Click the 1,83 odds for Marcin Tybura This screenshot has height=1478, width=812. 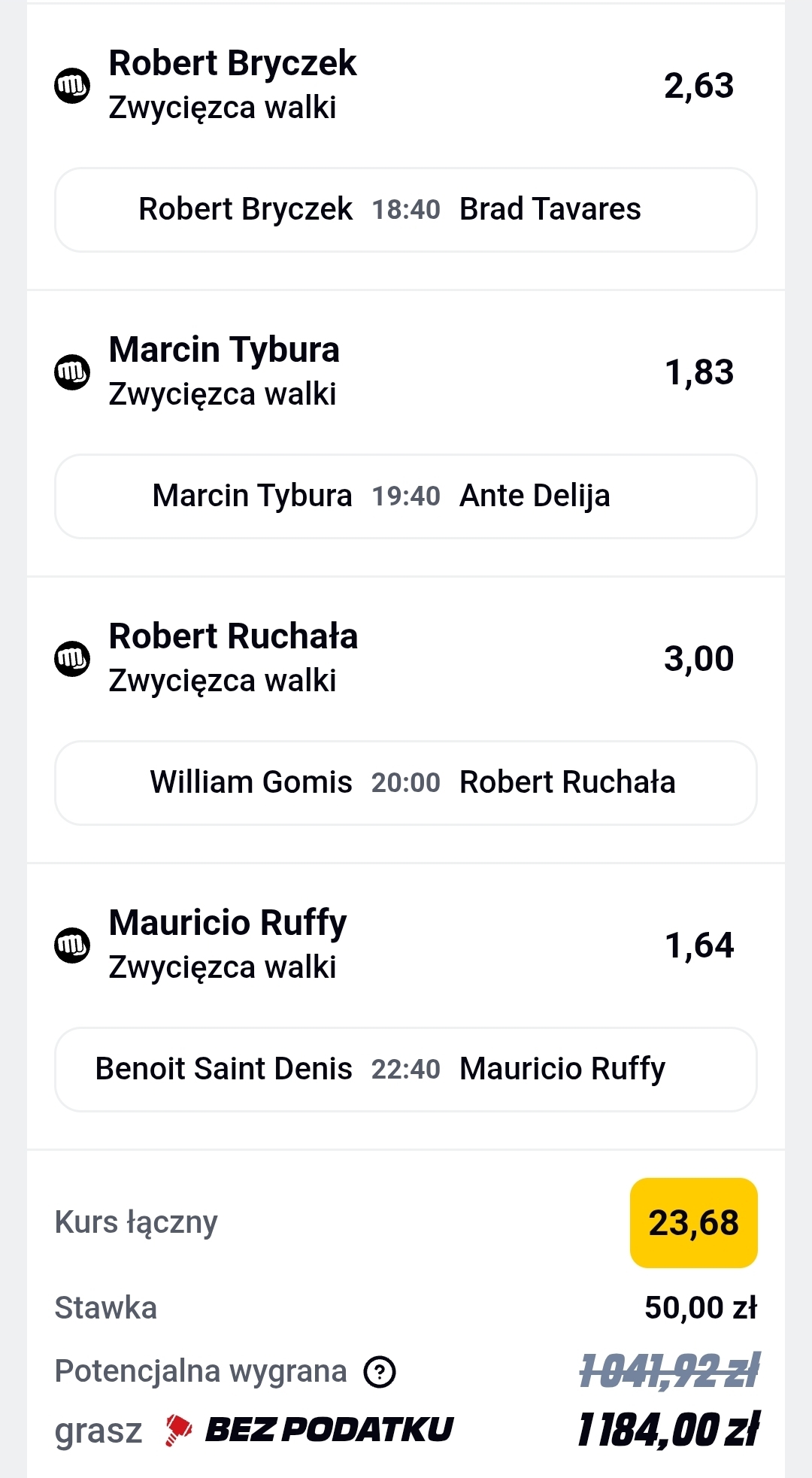(x=699, y=372)
